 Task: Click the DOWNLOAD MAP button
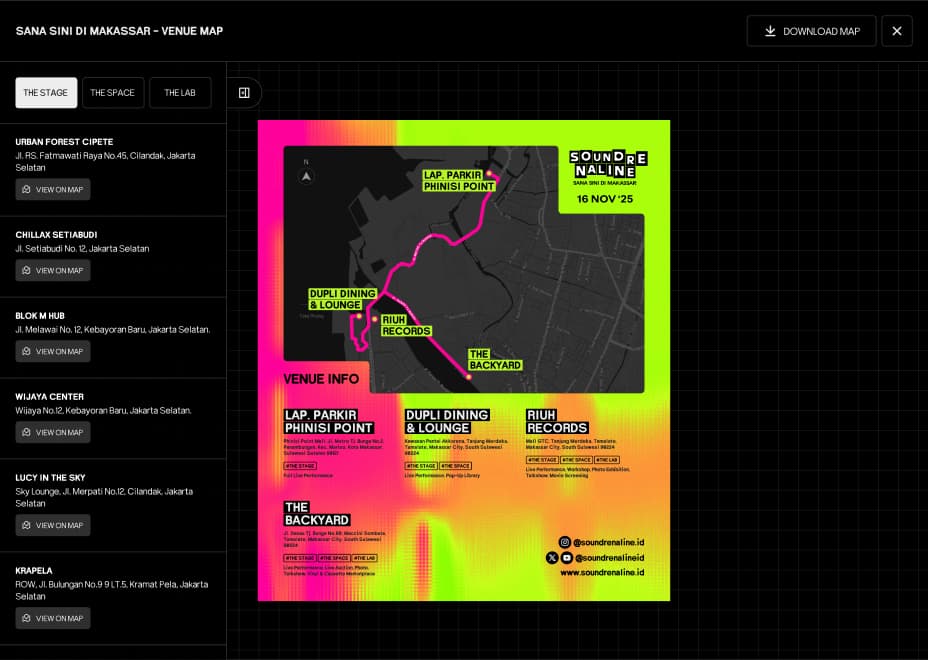[811, 31]
